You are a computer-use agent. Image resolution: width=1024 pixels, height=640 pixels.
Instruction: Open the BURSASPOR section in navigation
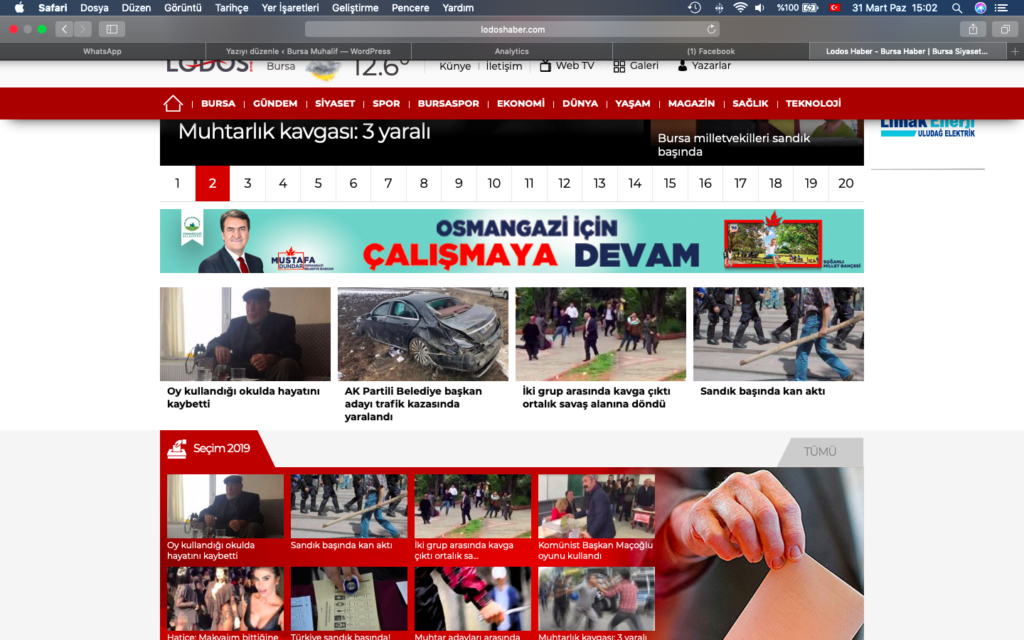click(448, 103)
